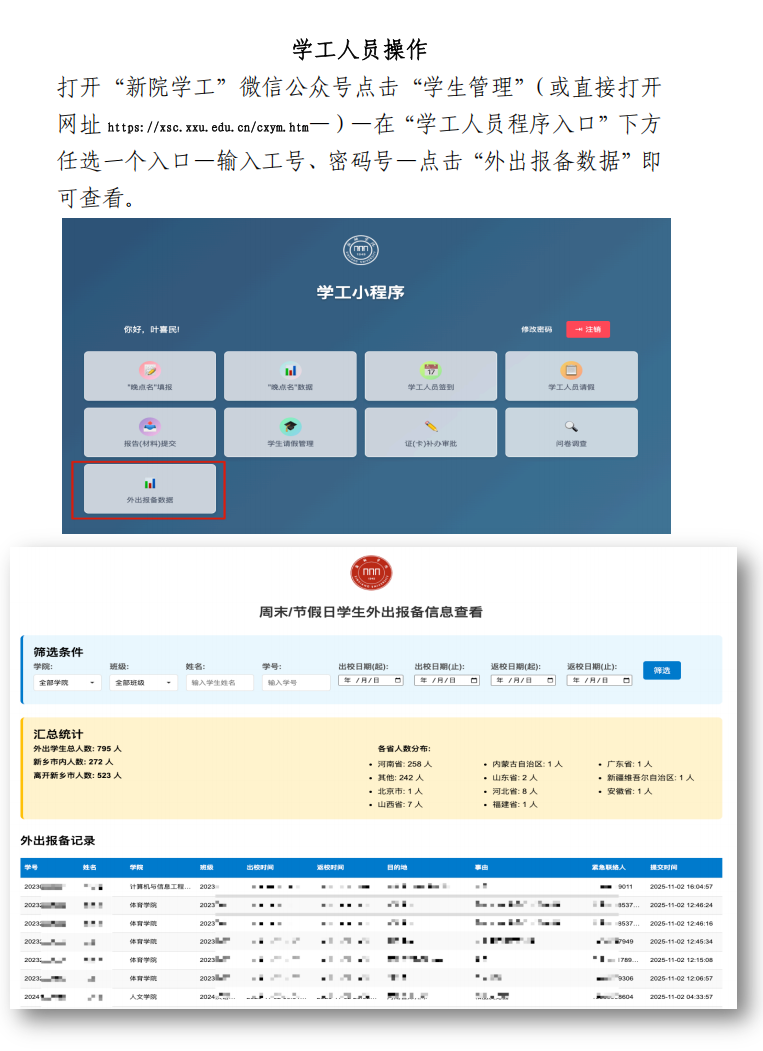Open the "晚点名"填报 tile icon
The height and width of the screenshot is (1051, 763).
coord(150,370)
